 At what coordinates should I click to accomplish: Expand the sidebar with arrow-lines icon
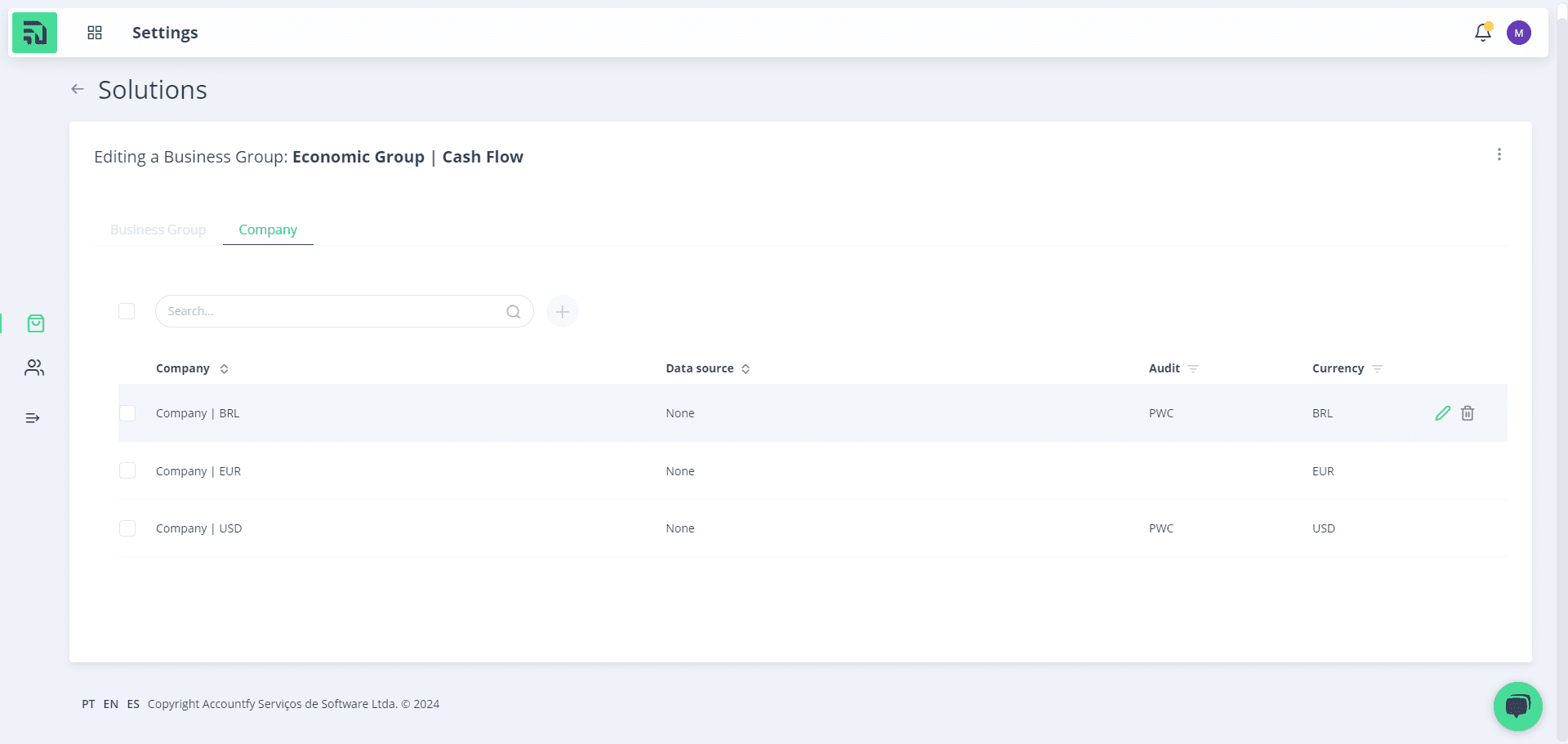tap(33, 418)
